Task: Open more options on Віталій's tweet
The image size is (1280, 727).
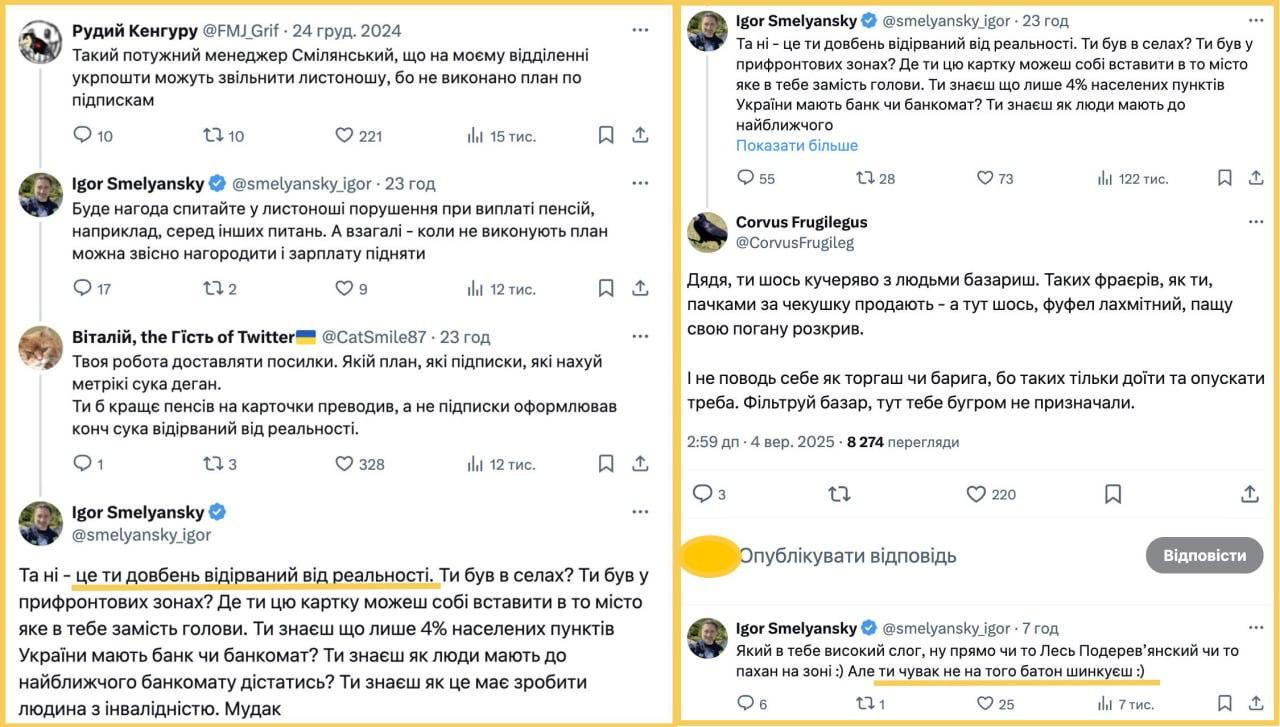Action: 641,336
